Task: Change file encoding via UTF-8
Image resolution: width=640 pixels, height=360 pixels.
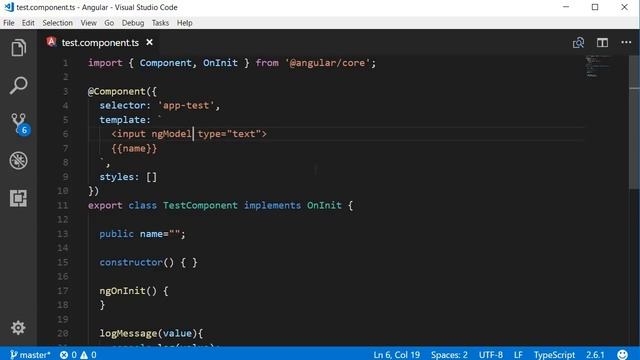Action: (491, 354)
